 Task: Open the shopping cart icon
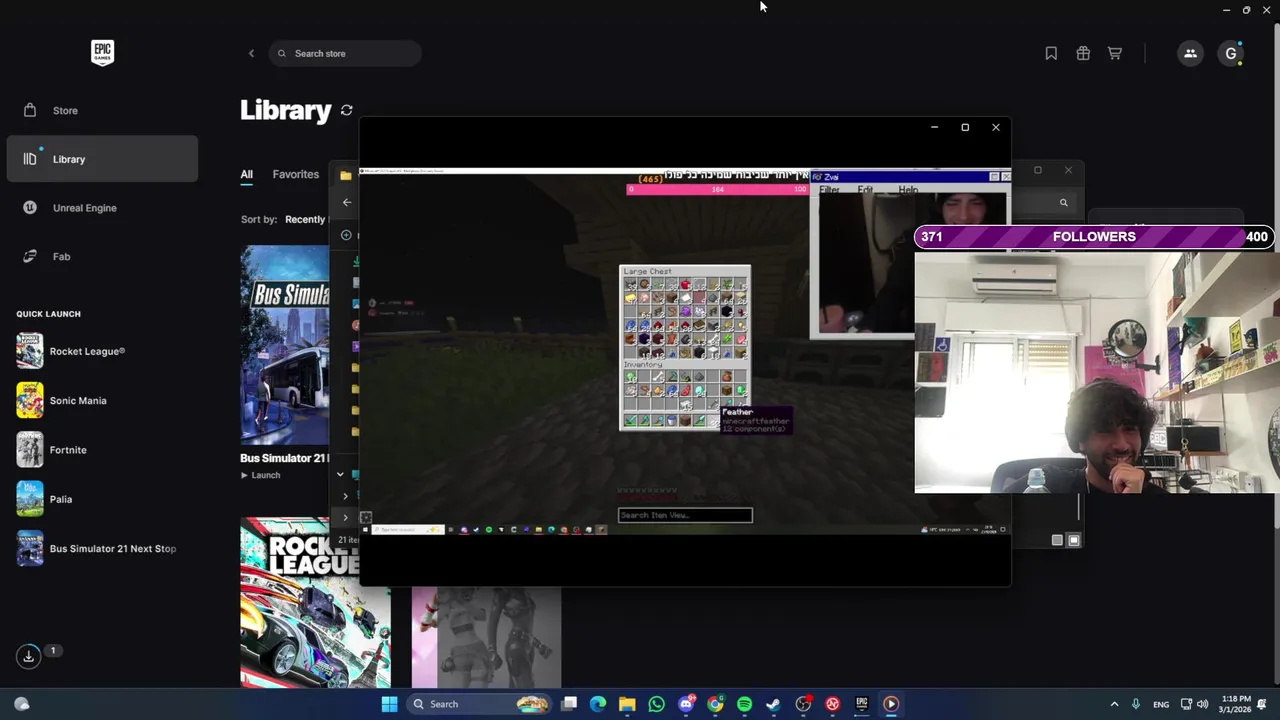tap(1115, 53)
